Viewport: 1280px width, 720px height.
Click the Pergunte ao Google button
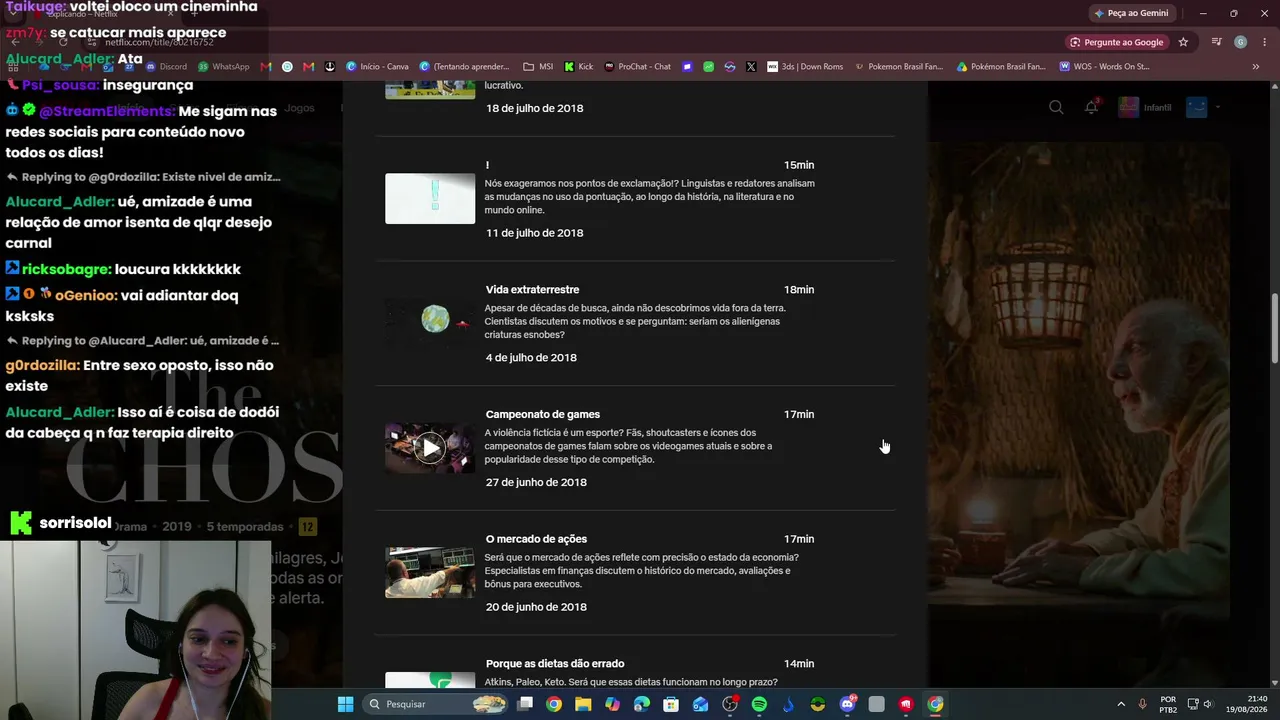pyautogui.click(x=1116, y=42)
